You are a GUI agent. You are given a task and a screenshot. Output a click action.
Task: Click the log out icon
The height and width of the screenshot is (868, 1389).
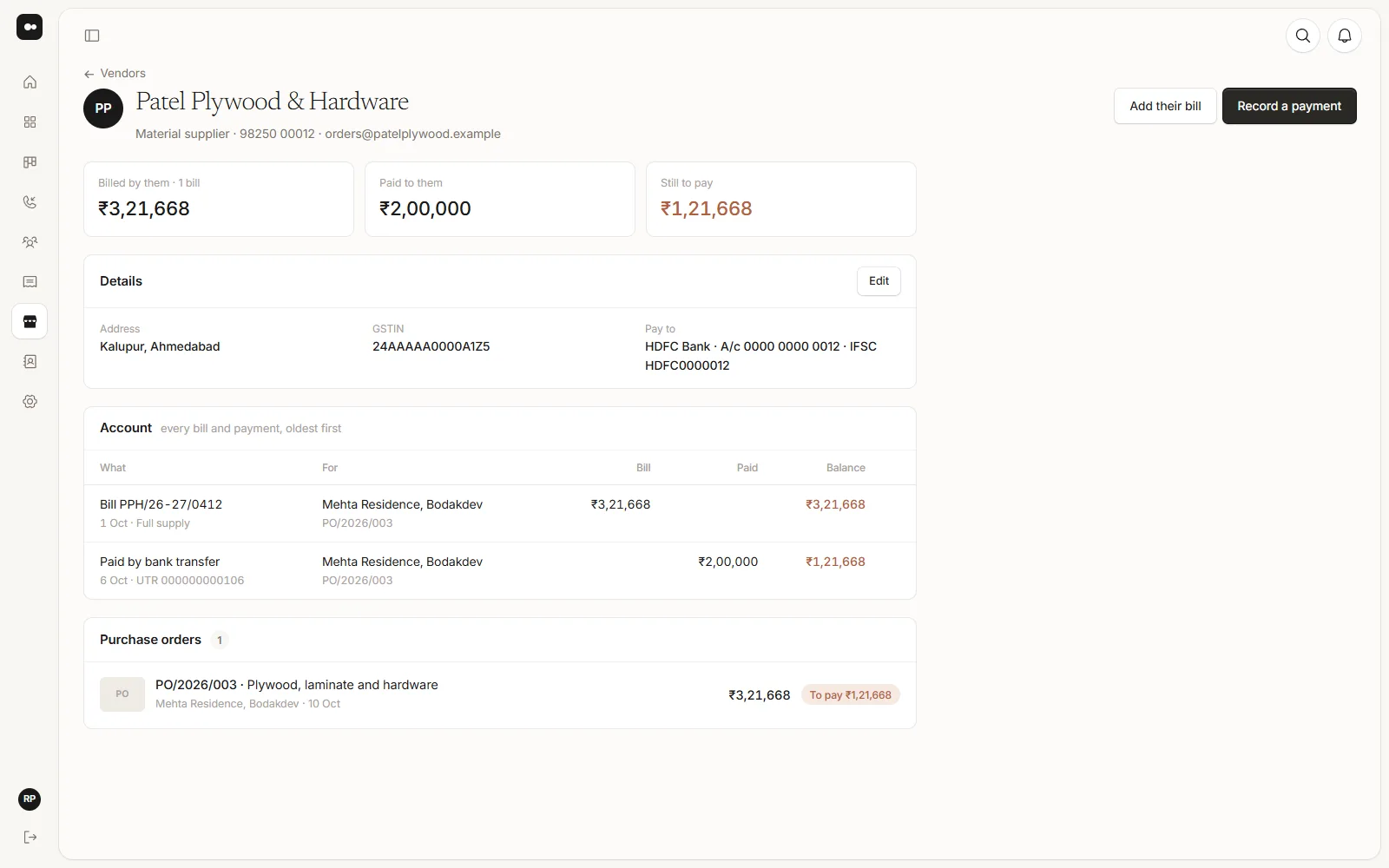30,838
